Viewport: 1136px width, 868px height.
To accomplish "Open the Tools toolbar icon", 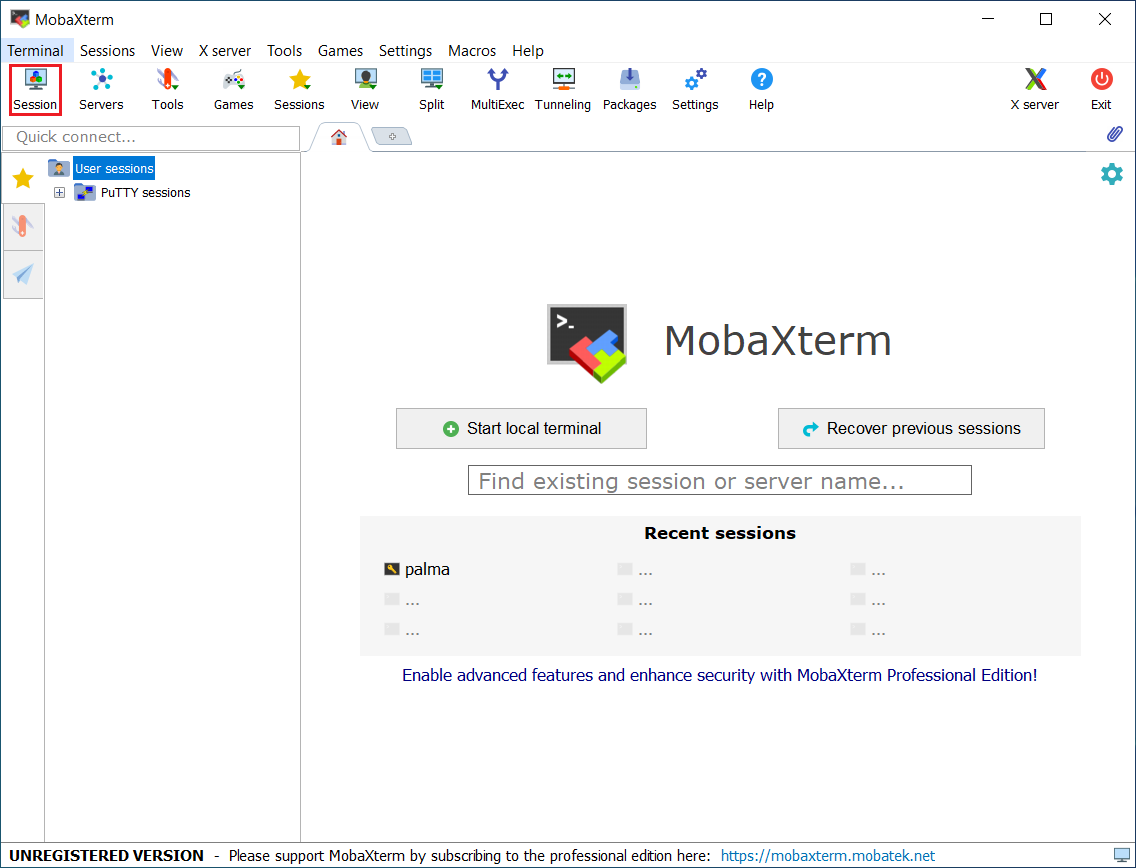I will tap(167, 90).
